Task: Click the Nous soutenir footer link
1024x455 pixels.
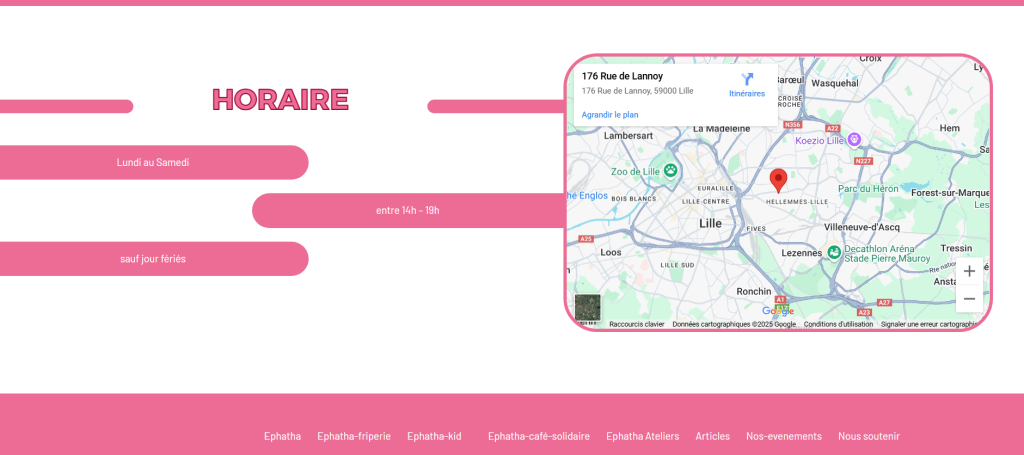Action: pos(869,436)
